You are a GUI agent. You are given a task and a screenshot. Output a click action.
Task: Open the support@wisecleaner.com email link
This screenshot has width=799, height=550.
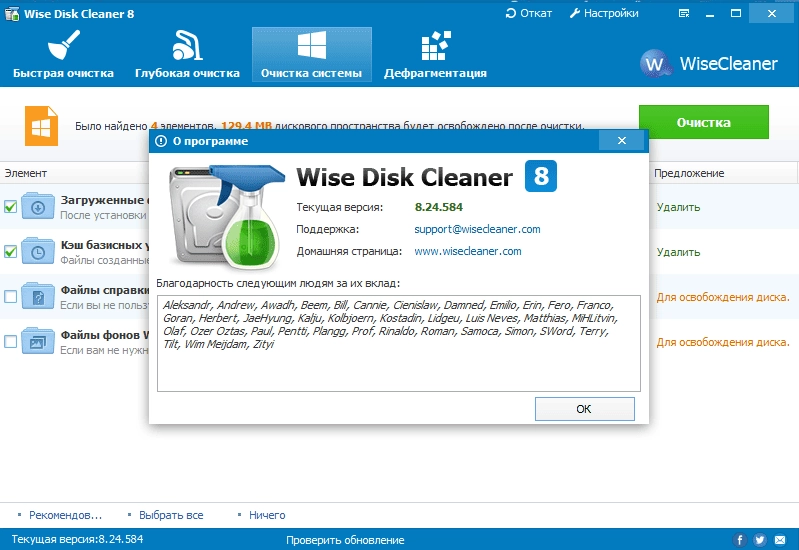click(x=477, y=229)
